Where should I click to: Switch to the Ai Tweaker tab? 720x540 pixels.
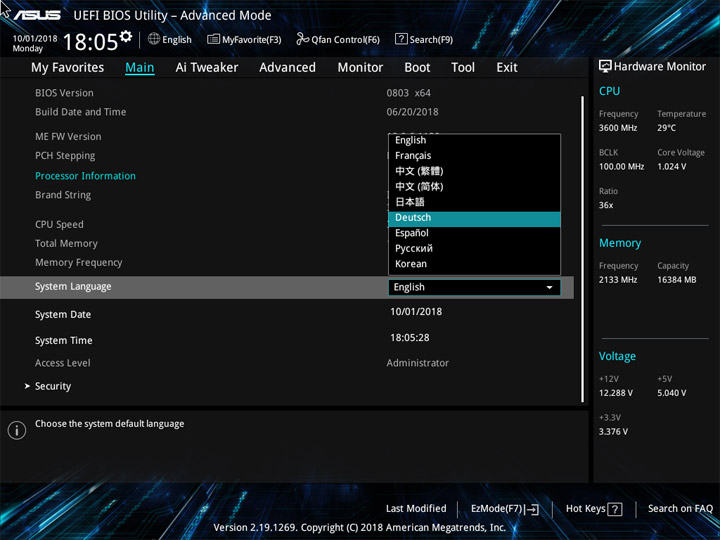tap(207, 68)
